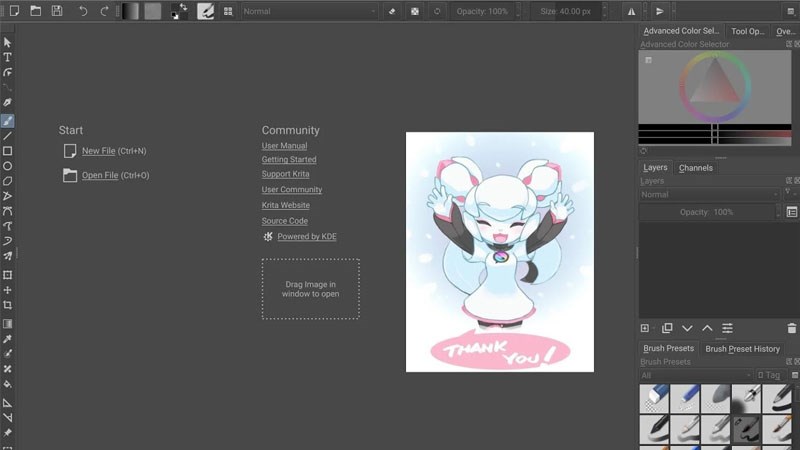800x450 pixels.
Task: Click the add new layer icon
Action: click(x=645, y=328)
